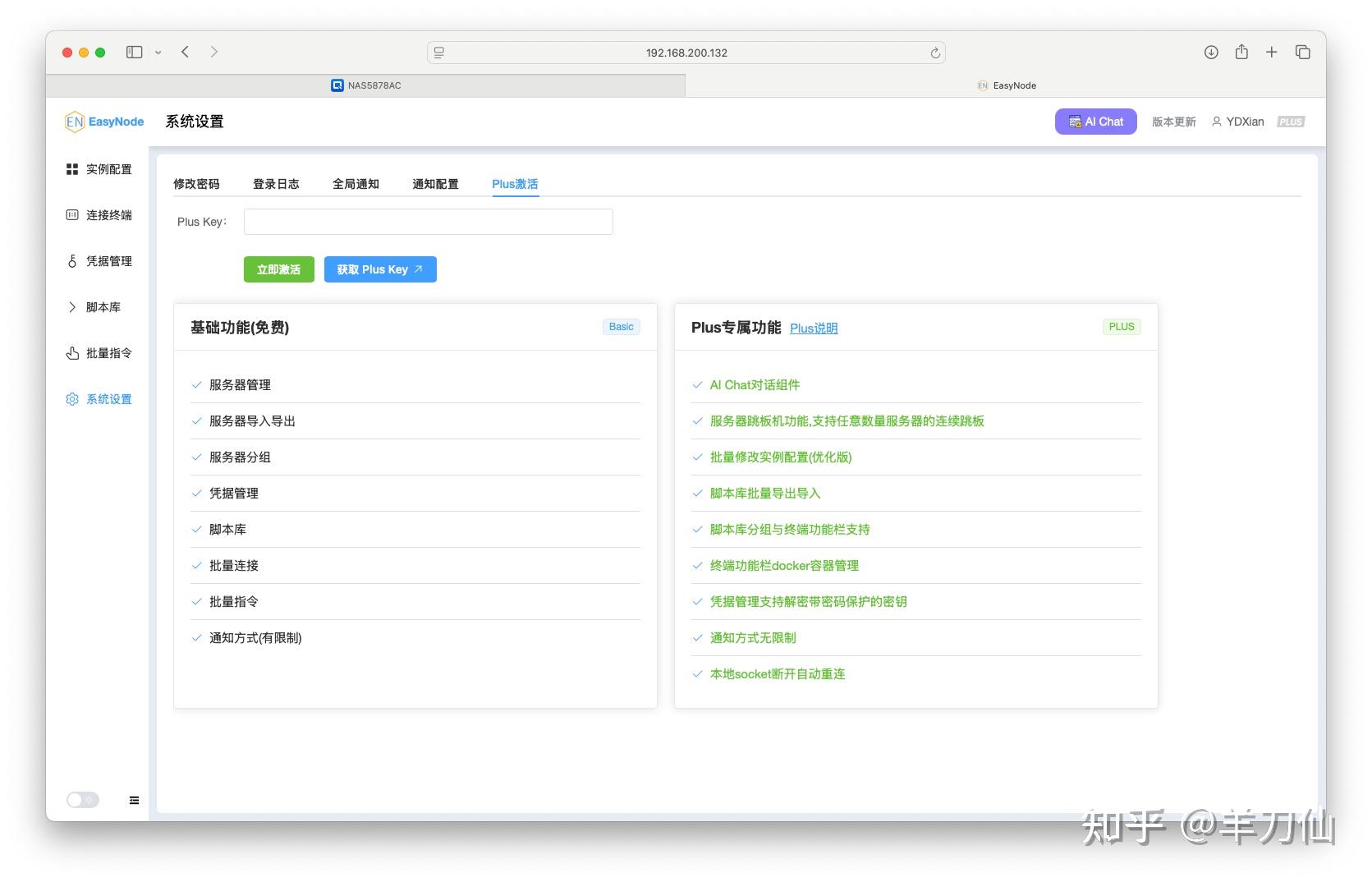
Task: Open the sidebar dropdown chevron in Safari toolbar
Action: point(158,52)
